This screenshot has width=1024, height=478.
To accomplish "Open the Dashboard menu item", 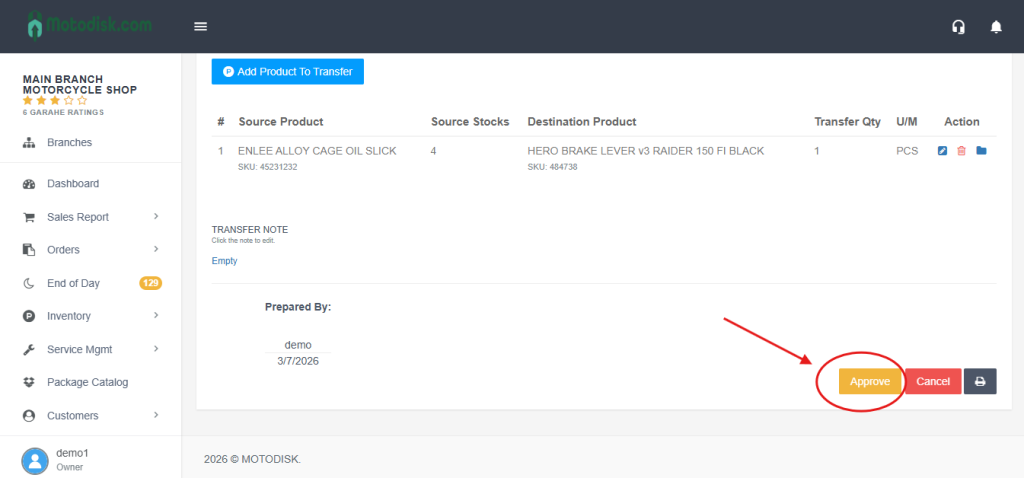I will pos(72,184).
